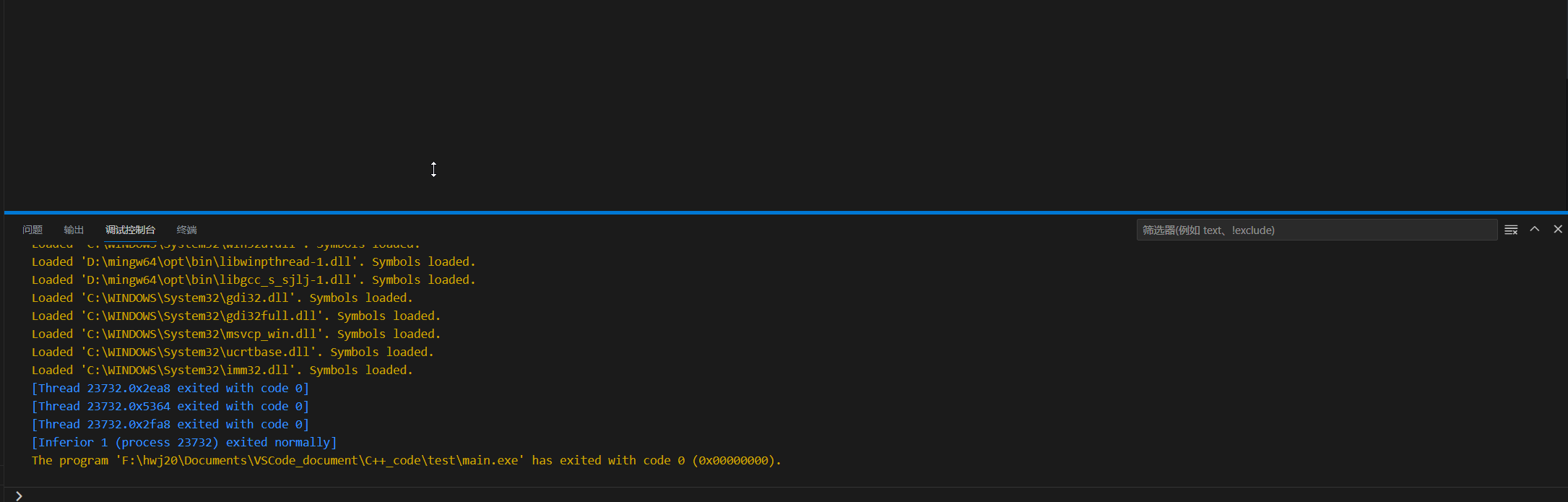Viewport: 1568px width, 502px height.
Task: Click the Inferior 1 exited normally line
Action: 184,442
